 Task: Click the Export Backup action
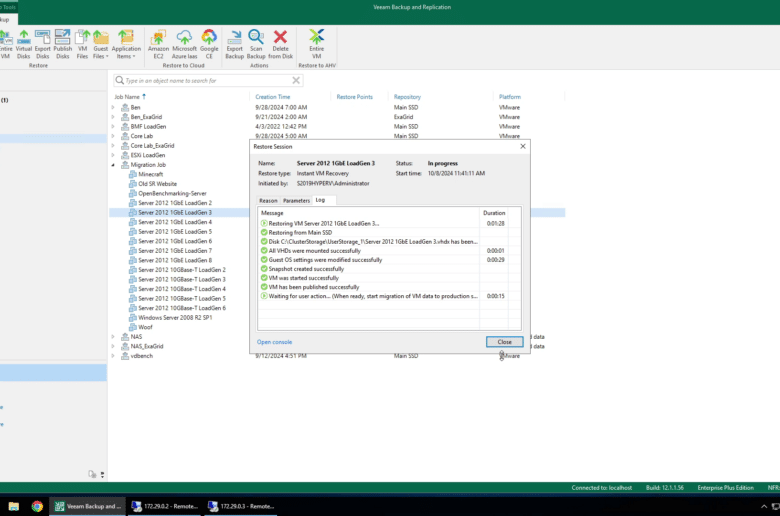pos(234,44)
